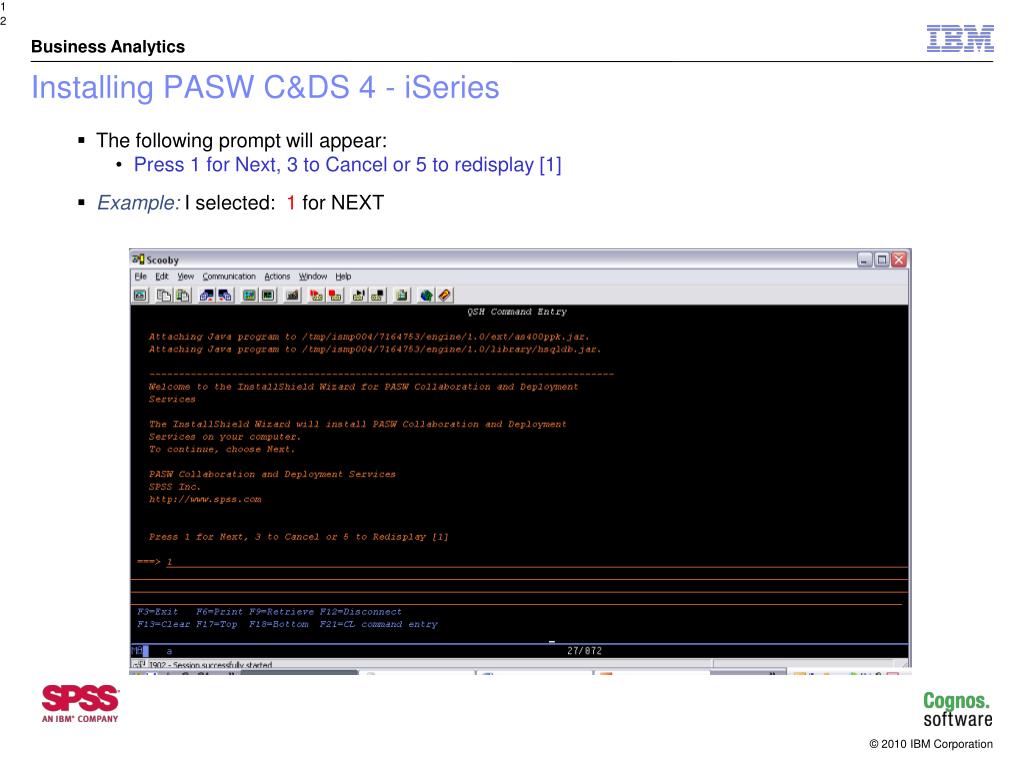Image resolution: width=1024 pixels, height=768 pixels.
Task: Click the IBM logo in slide header
Action: [960, 39]
